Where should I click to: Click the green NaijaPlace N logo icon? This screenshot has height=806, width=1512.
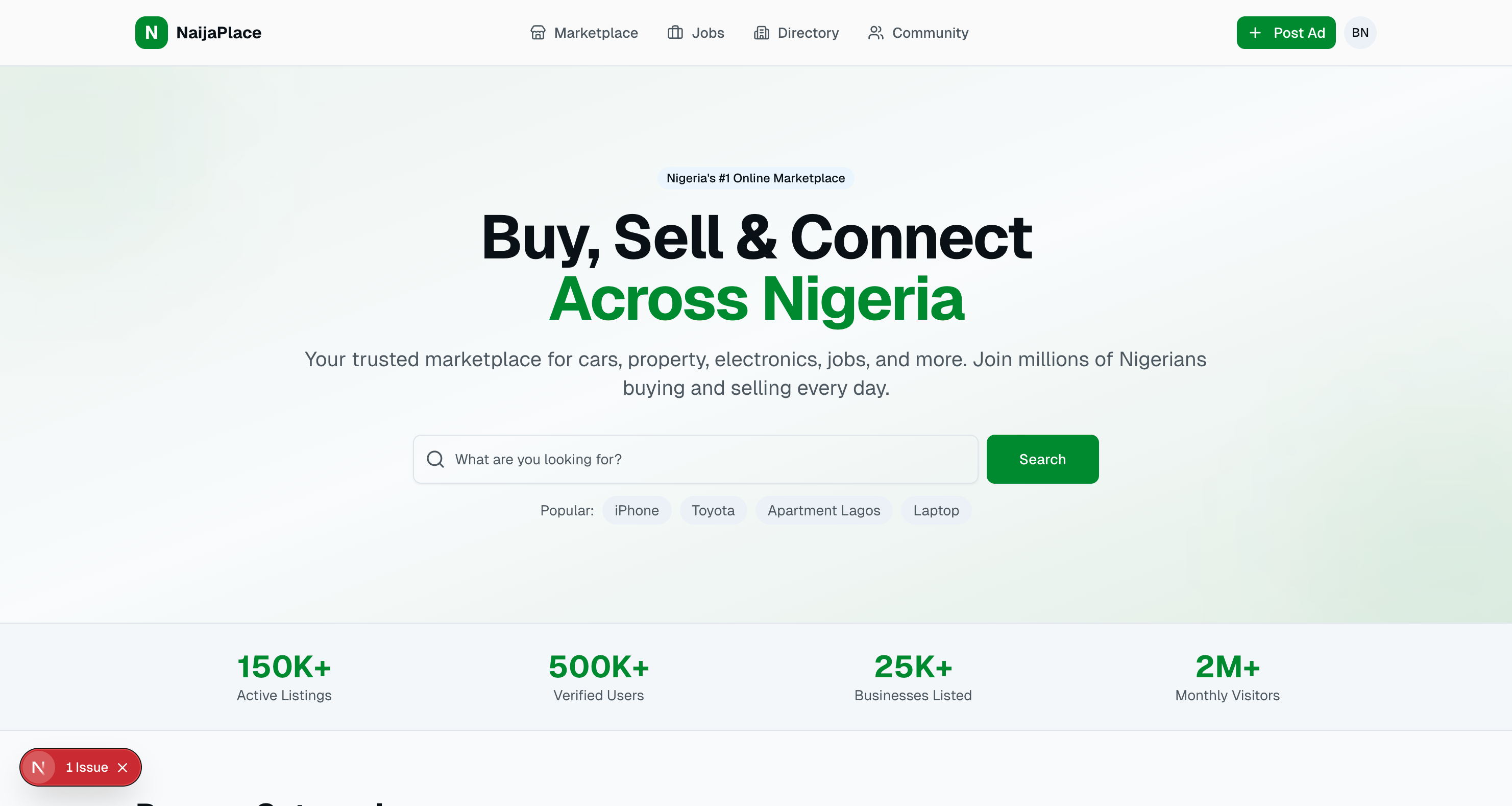(151, 33)
